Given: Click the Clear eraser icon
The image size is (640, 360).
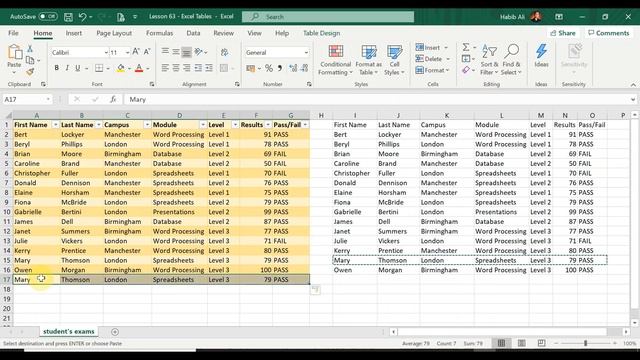Looking at the screenshot, I should 466,70.
